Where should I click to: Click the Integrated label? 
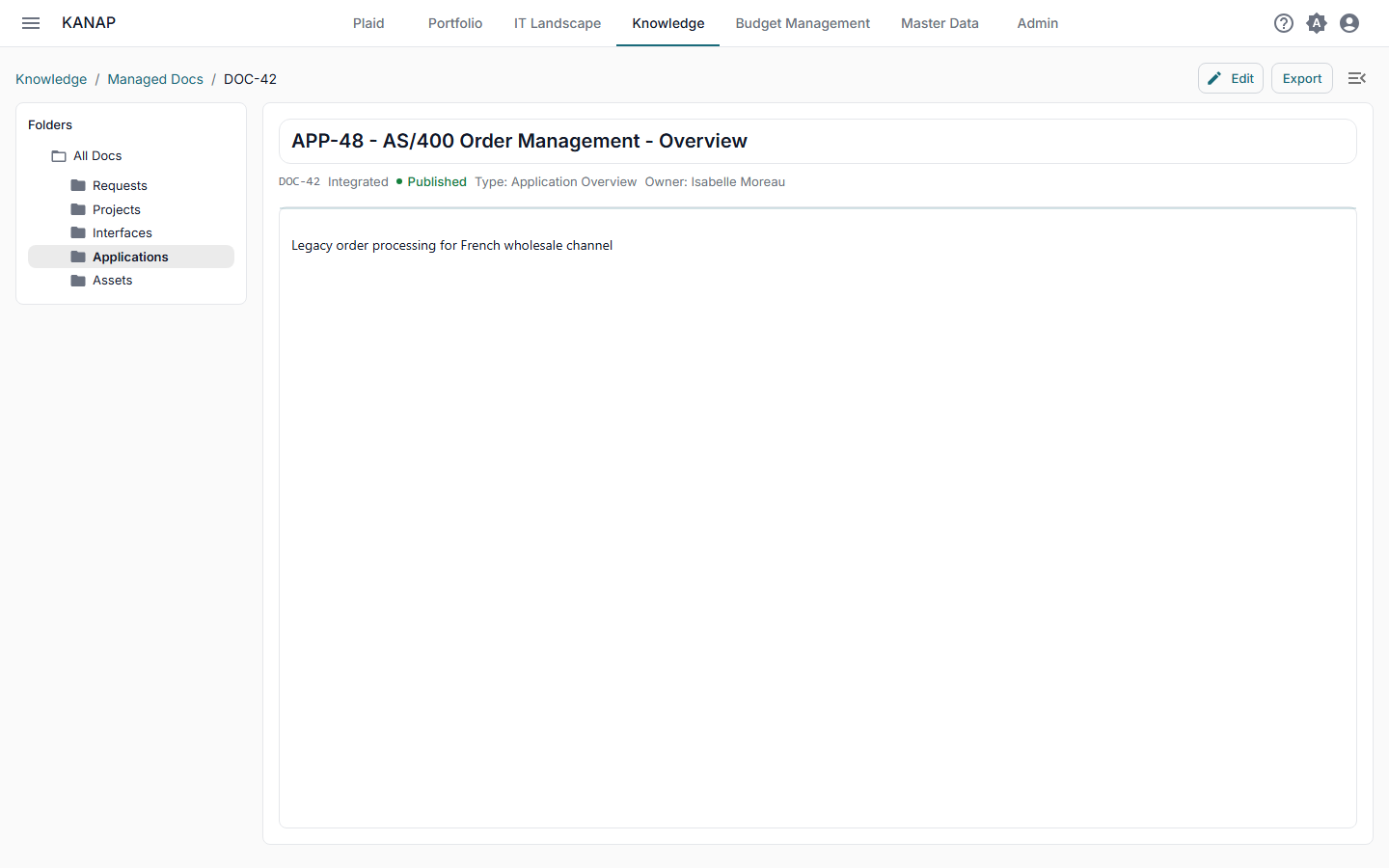point(358,181)
